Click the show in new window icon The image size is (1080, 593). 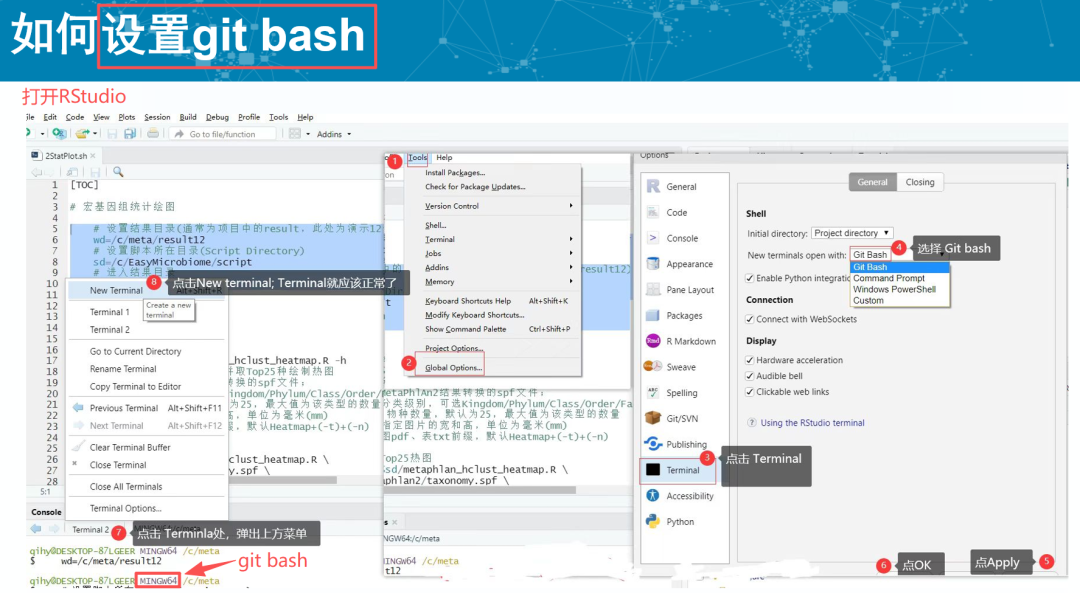72,171
